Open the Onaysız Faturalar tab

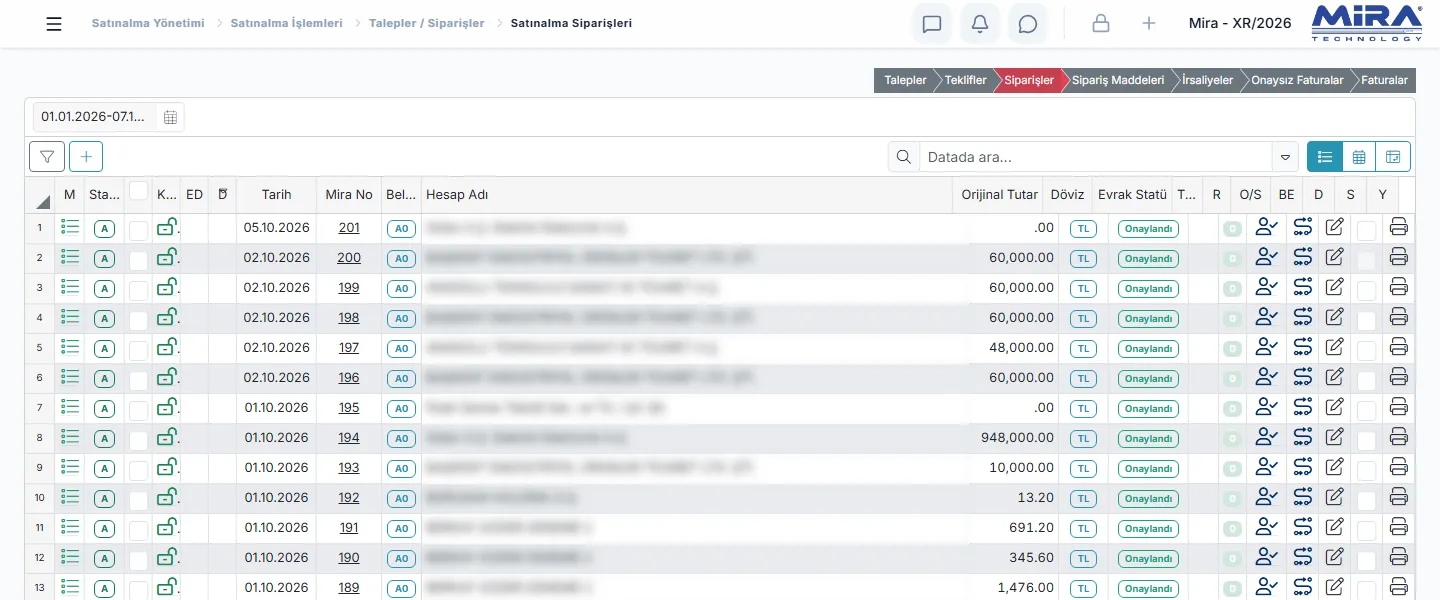[1297, 80]
